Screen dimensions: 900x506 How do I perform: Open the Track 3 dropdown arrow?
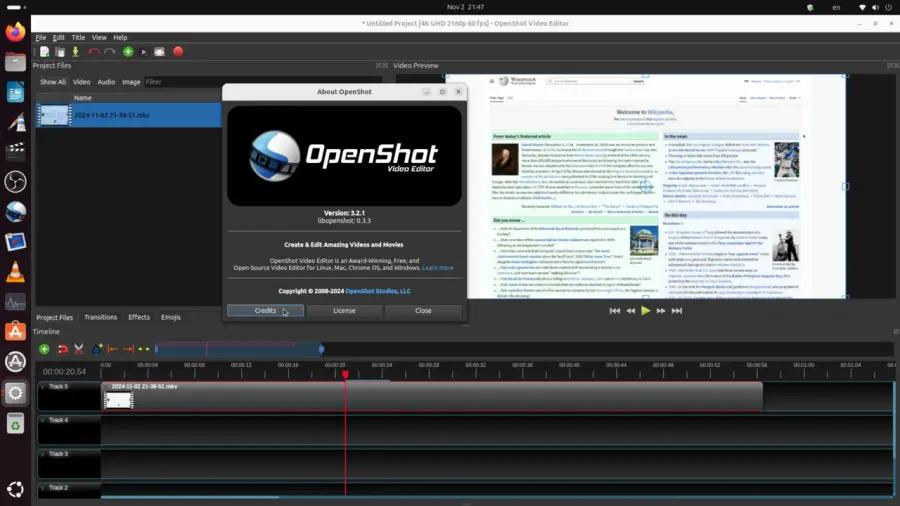(x=43, y=454)
